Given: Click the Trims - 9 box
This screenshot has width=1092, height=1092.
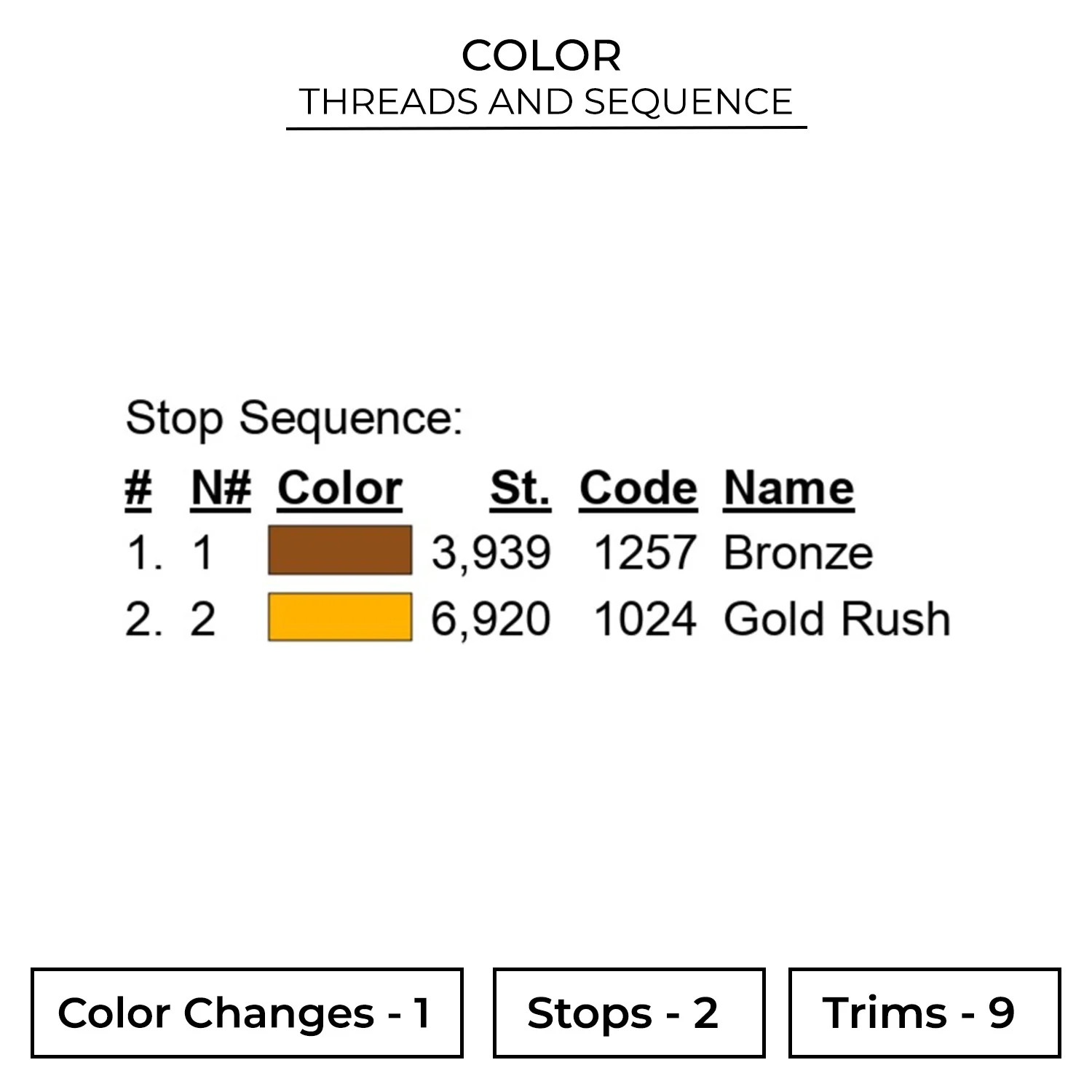Looking at the screenshot, I should click(x=924, y=1013).
